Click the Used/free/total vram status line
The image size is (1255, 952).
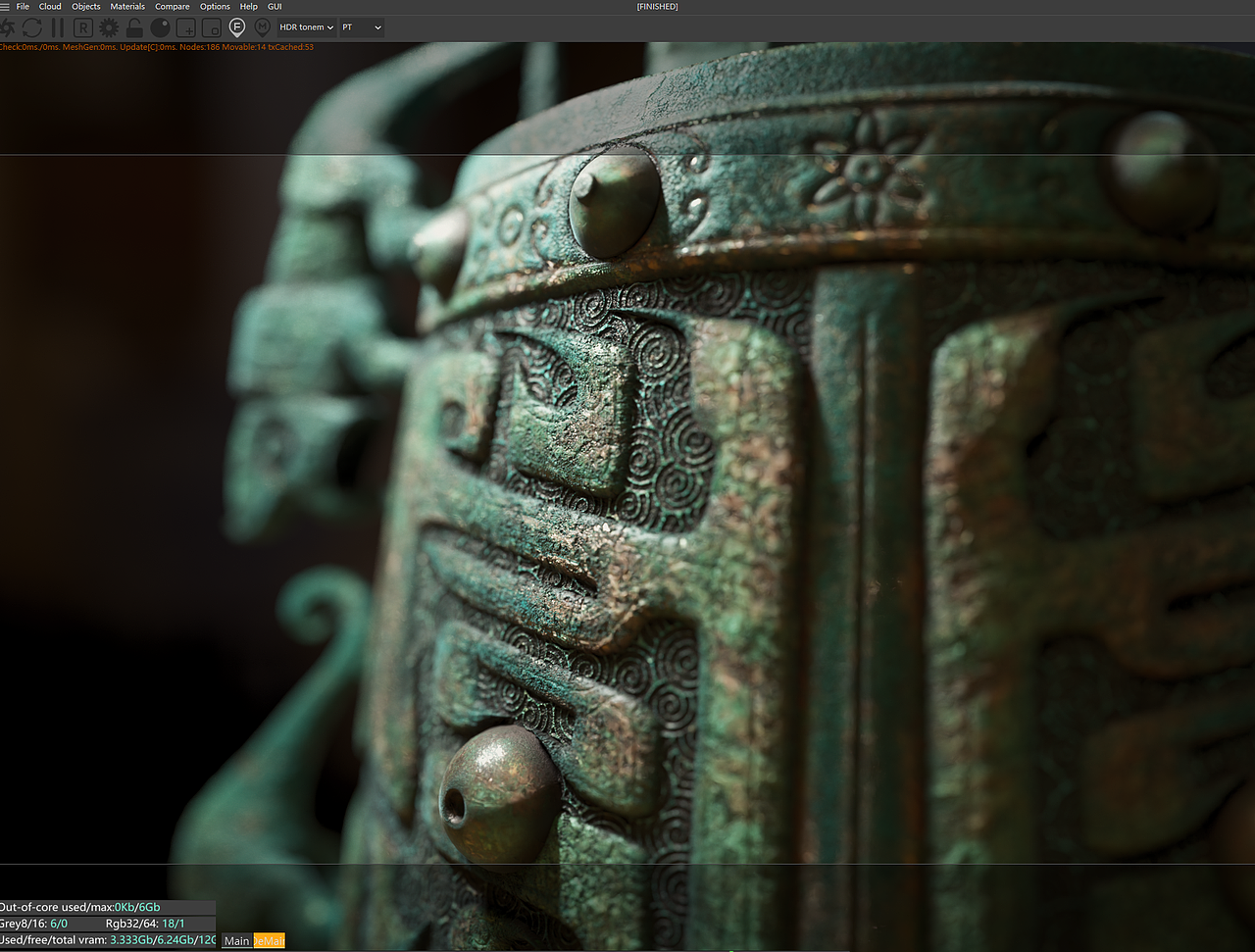click(108, 940)
